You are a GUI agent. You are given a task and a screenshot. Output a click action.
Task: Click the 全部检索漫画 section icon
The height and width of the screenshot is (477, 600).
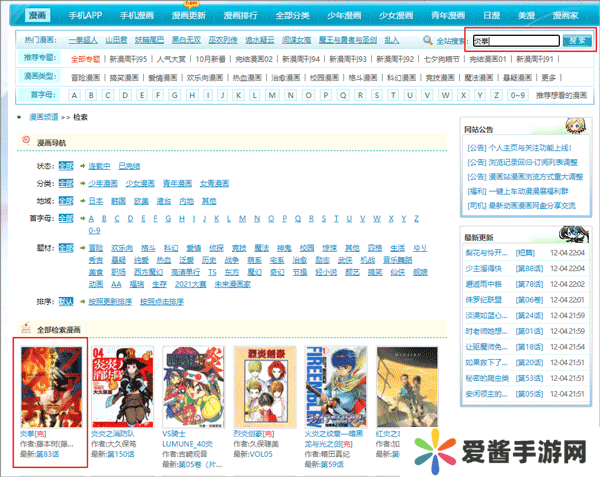pos(25,328)
